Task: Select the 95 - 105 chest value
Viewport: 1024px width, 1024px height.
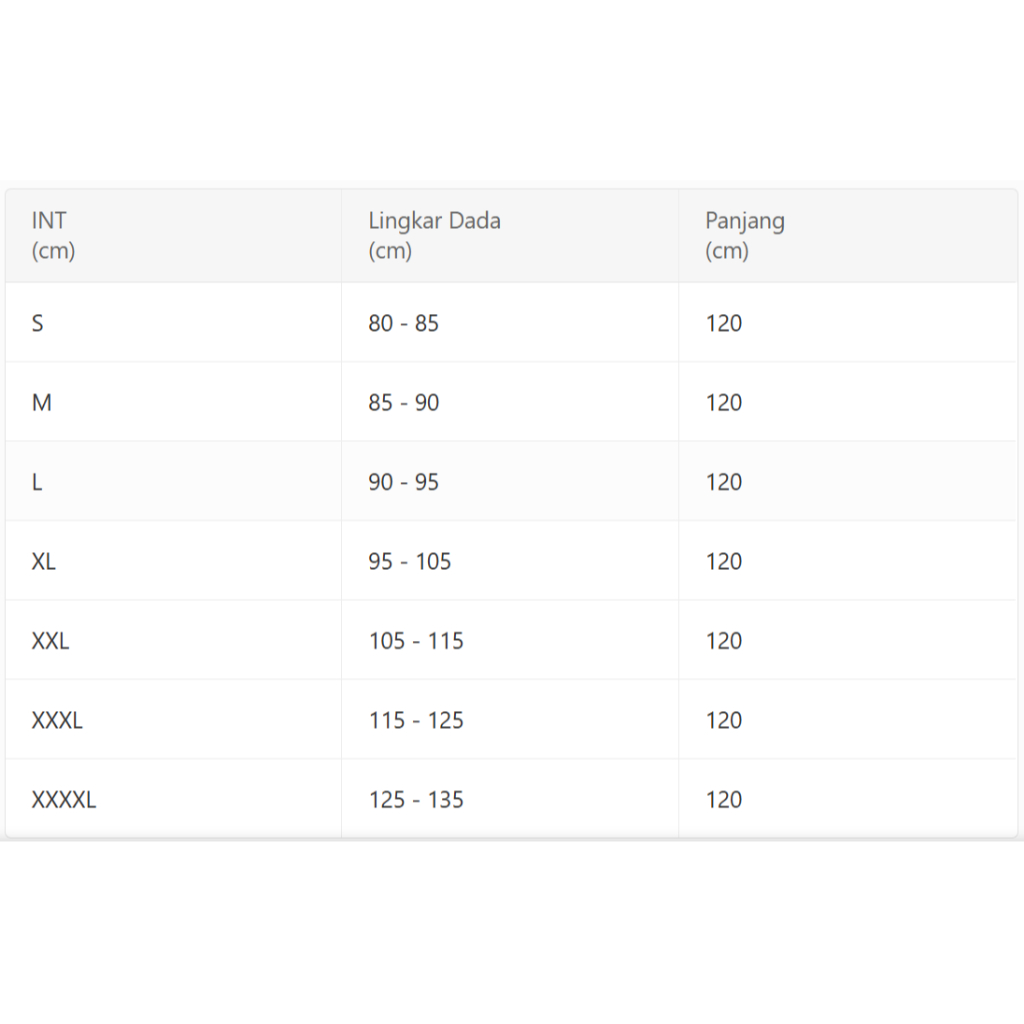Action: (x=409, y=561)
